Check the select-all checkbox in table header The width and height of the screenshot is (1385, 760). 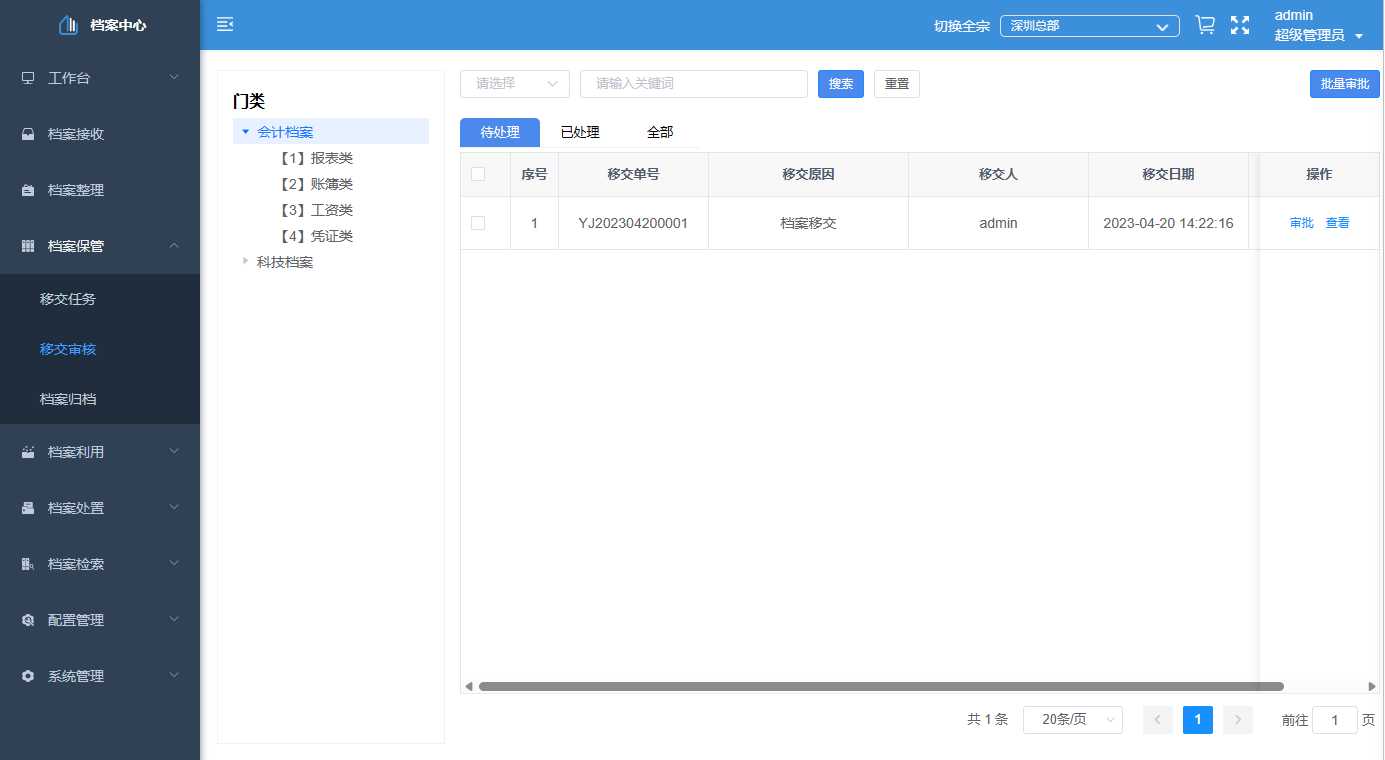[x=477, y=173]
